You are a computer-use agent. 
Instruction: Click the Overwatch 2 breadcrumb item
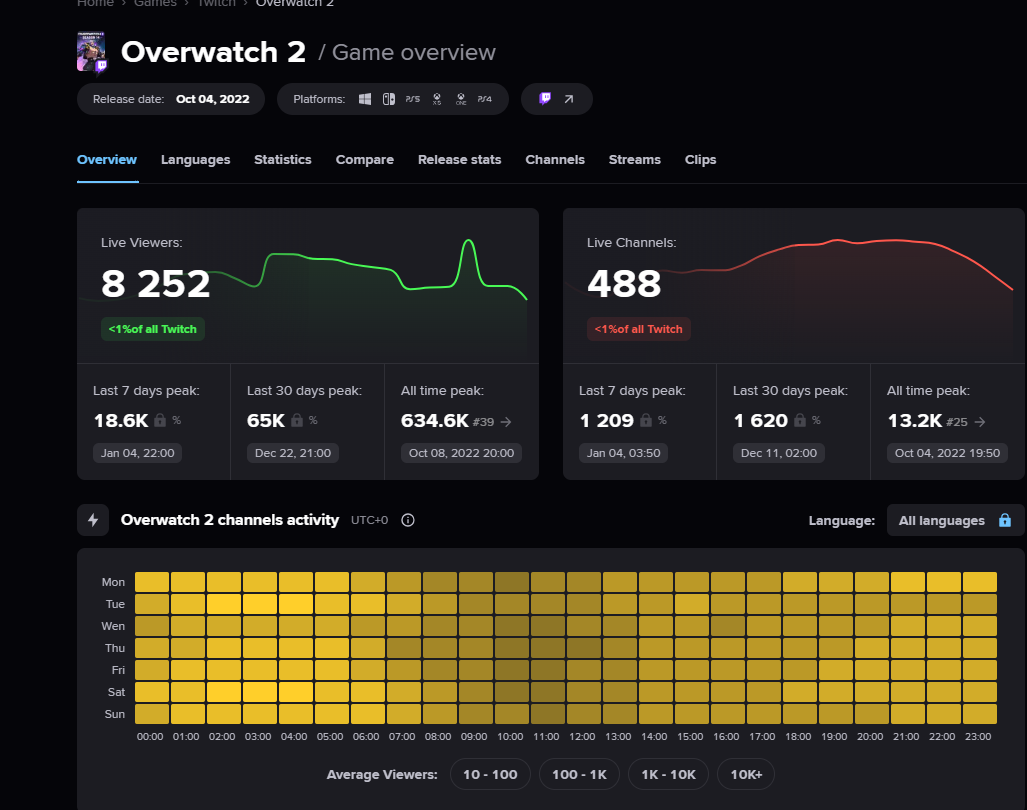coord(295,3)
